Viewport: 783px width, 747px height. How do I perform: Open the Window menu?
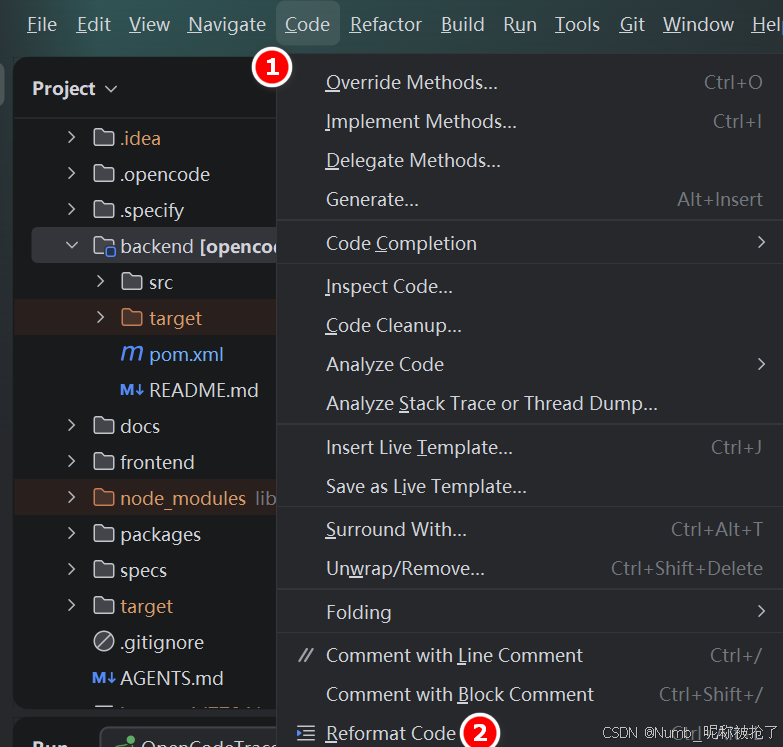698,24
